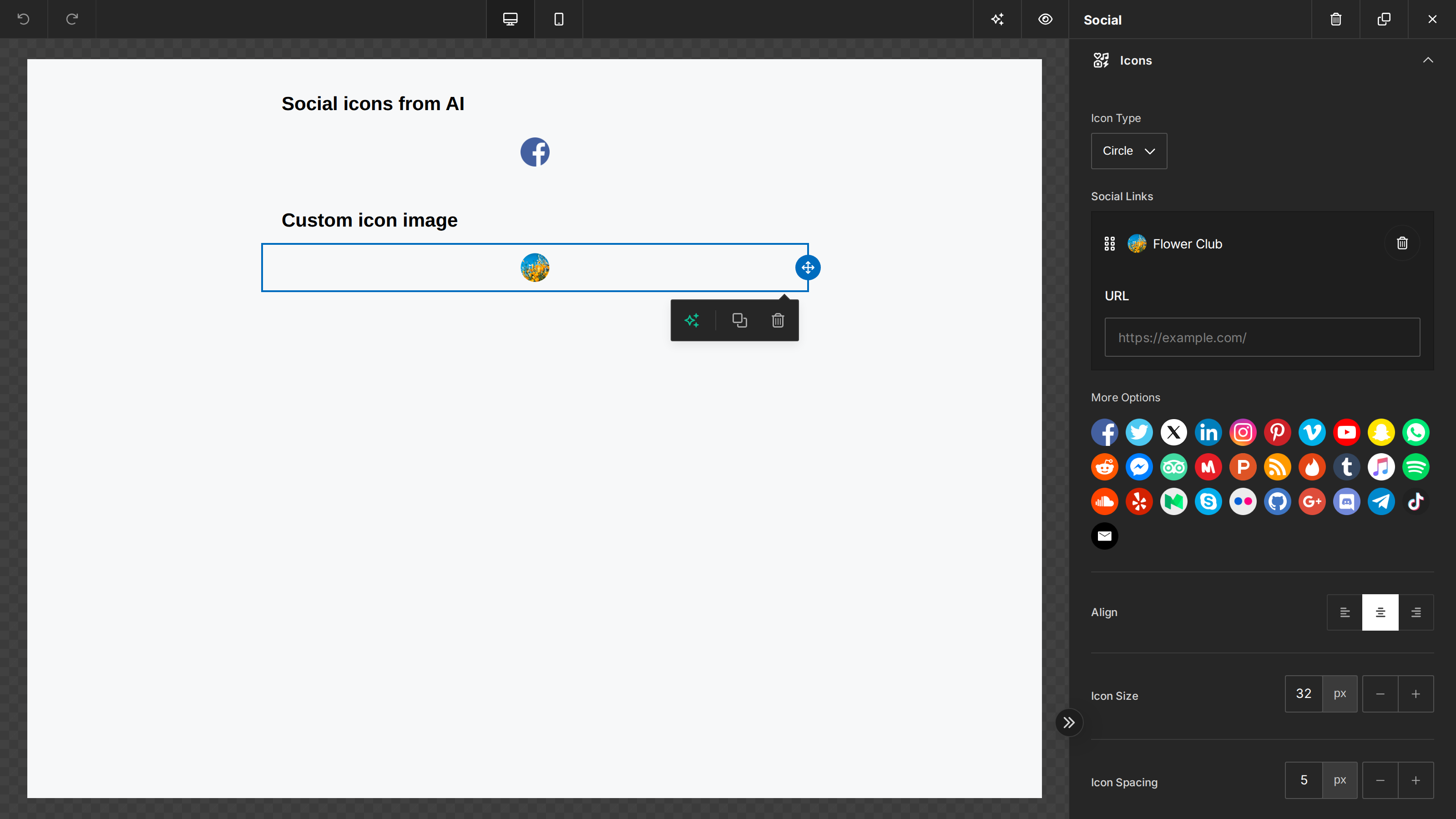Add the Telegram icon
1456x819 pixels.
[x=1381, y=501]
